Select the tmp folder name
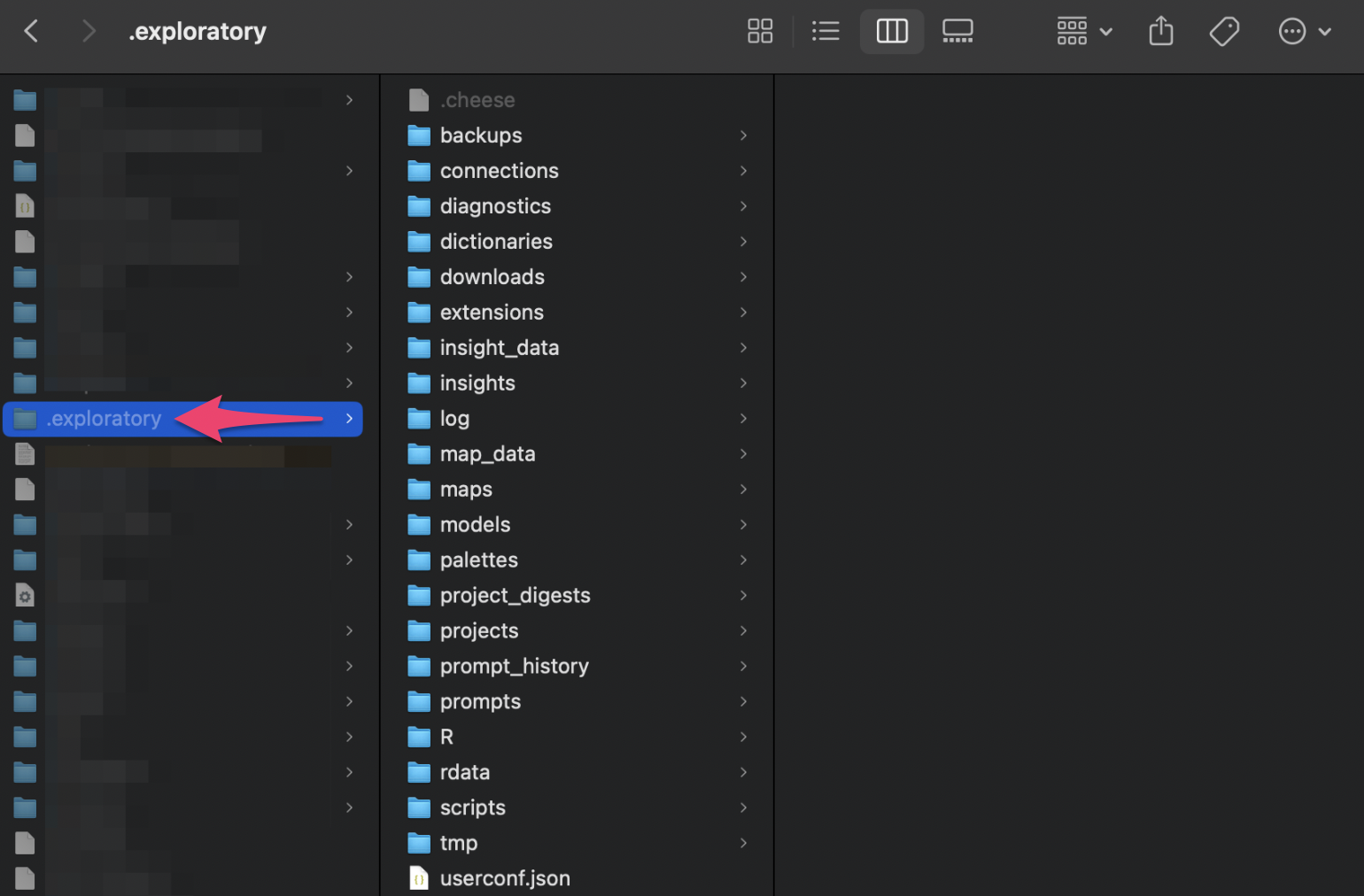Image resolution: width=1364 pixels, height=896 pixels. point(459,843)
